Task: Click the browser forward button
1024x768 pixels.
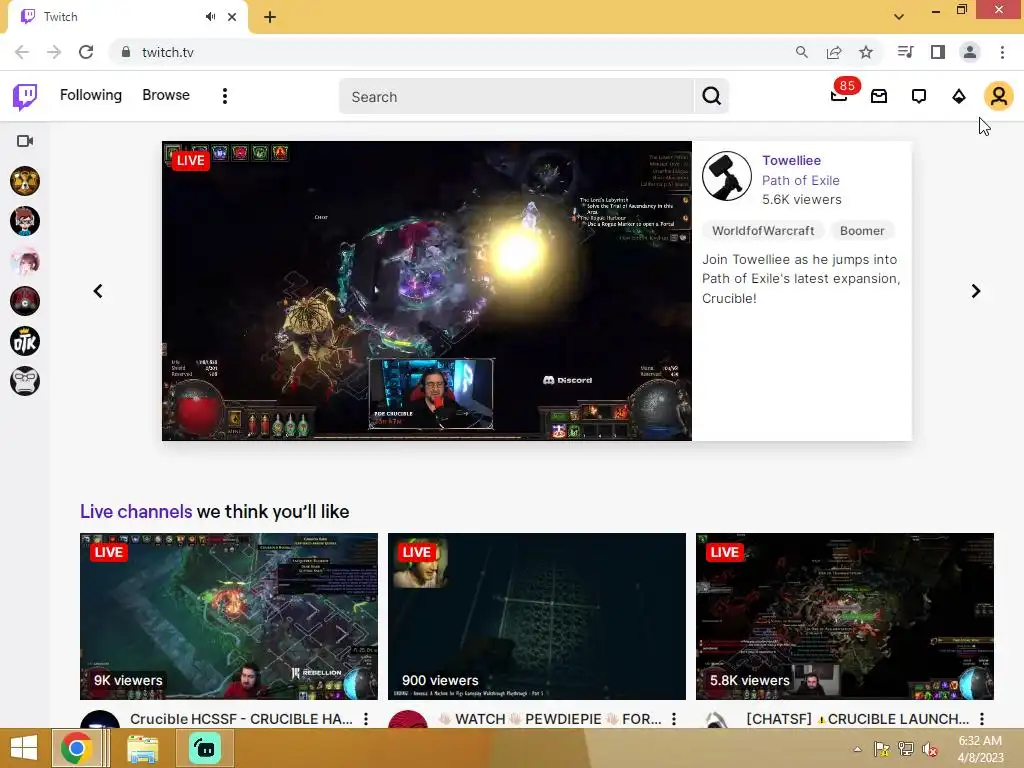Action: coord(54,52)
